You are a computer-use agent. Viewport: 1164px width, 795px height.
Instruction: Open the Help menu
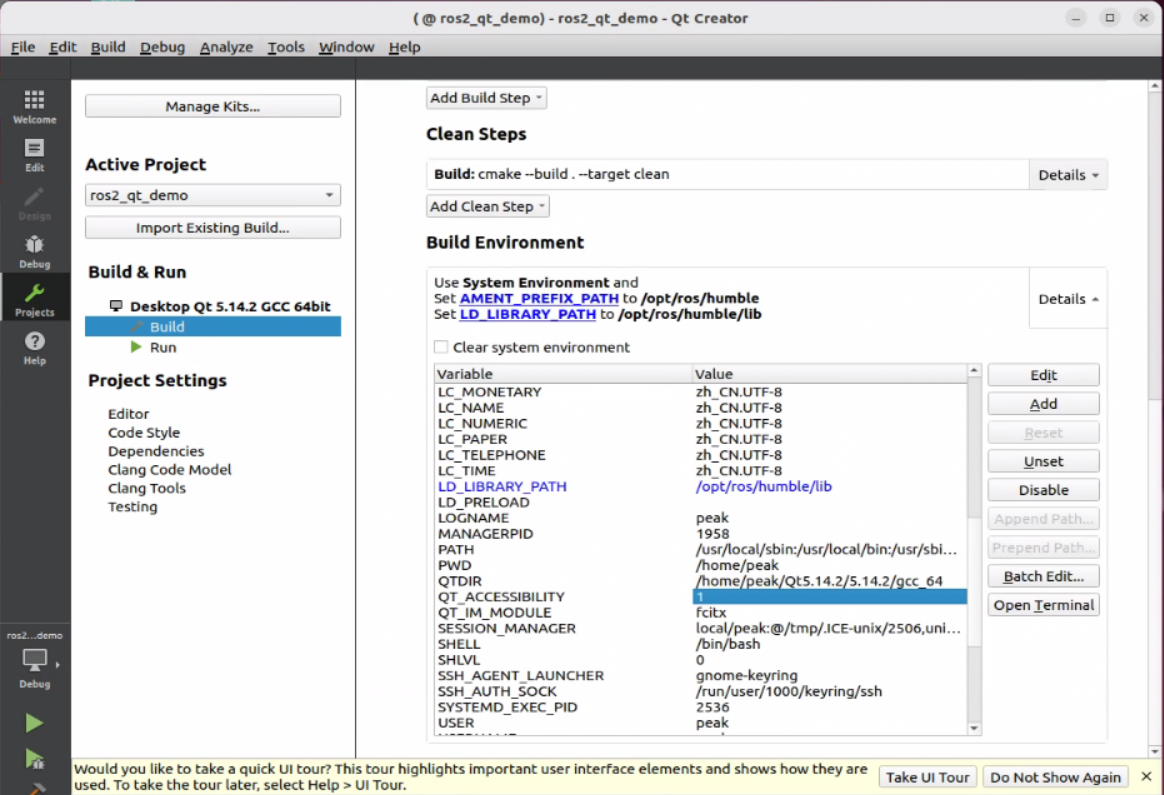pos(405,47)
